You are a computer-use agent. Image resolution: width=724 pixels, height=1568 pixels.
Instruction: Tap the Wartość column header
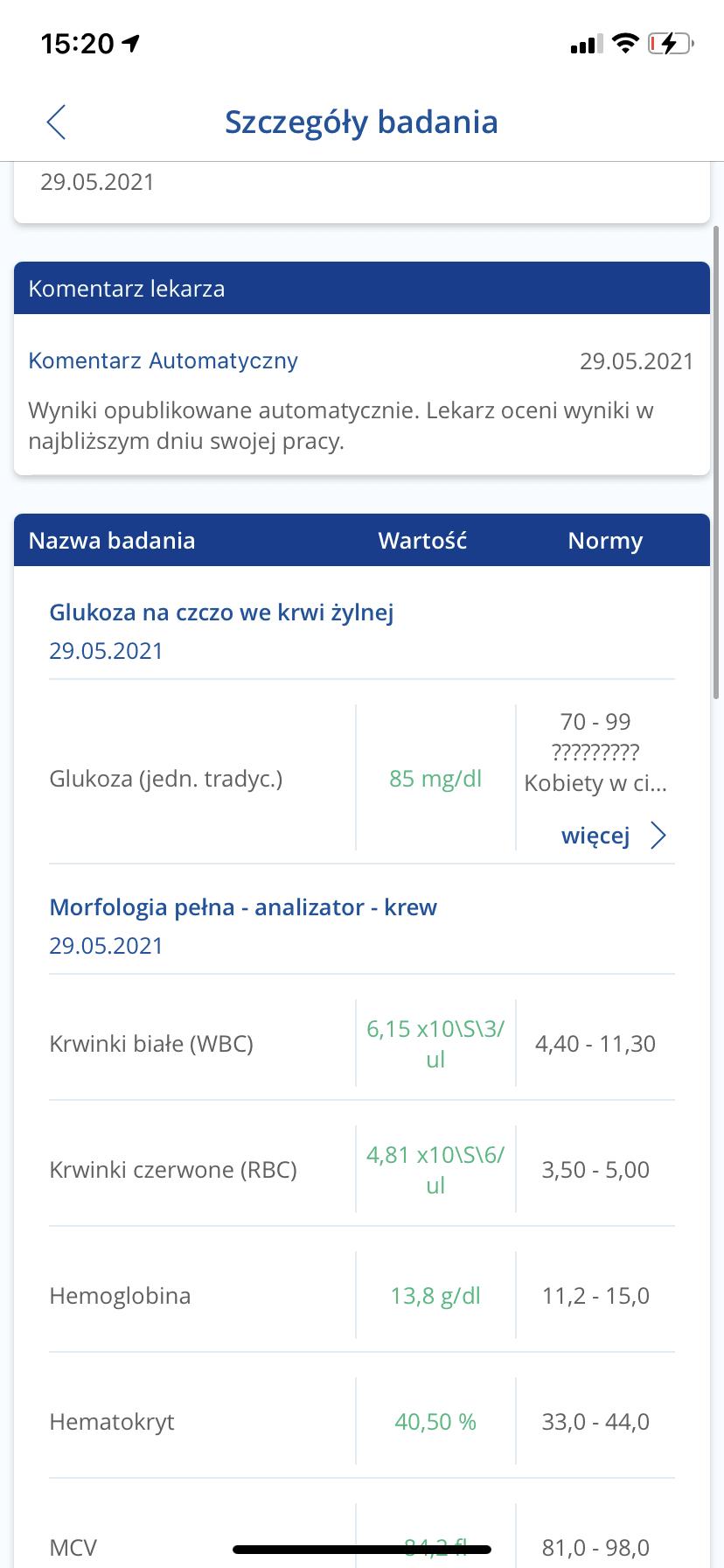pyautogui.click(x=422, y=541)
